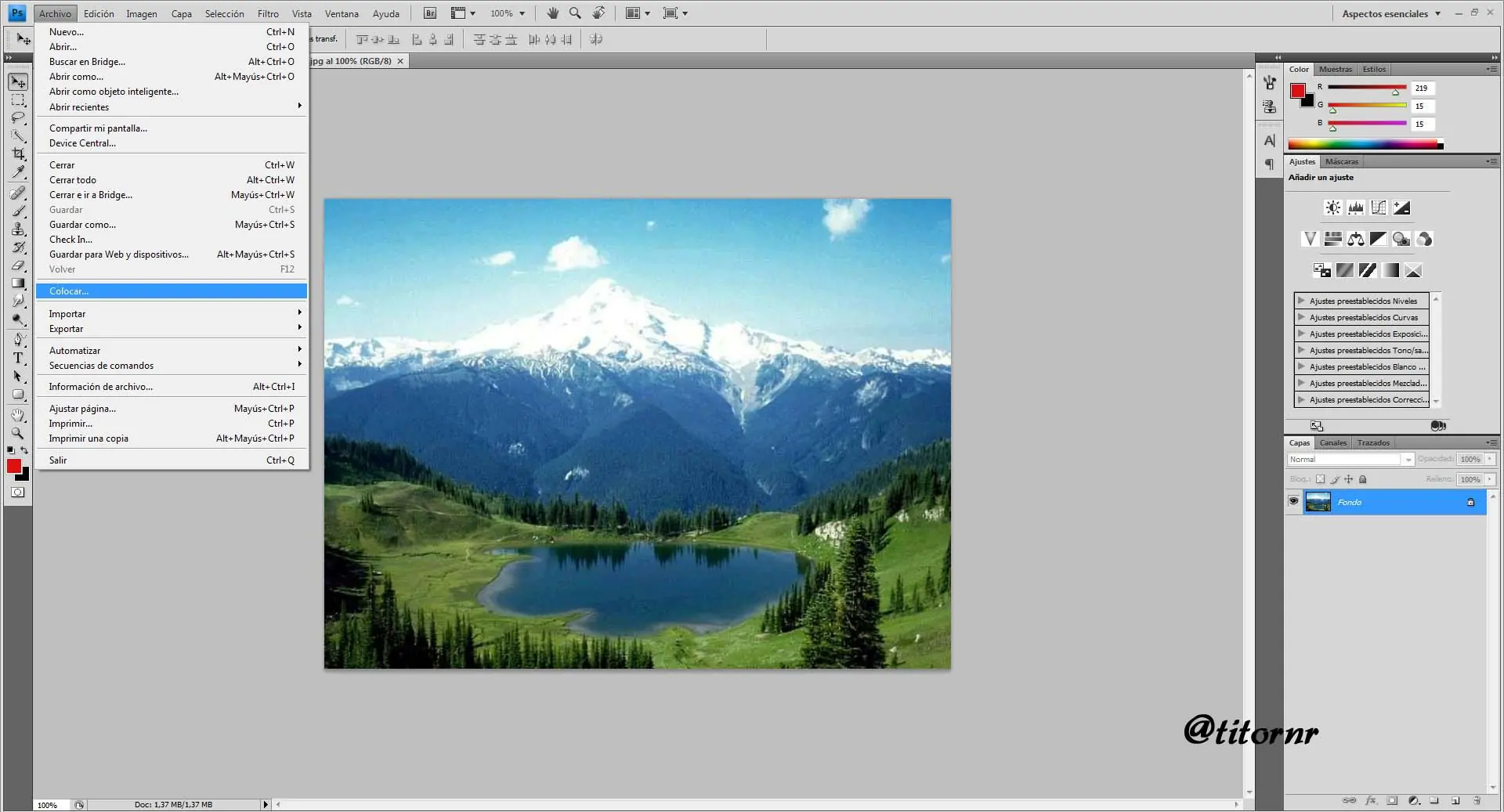Hide the Fondo layer with its eye icon
This screenshot has height=812, width=1504.
click(x=1293, y=501)
